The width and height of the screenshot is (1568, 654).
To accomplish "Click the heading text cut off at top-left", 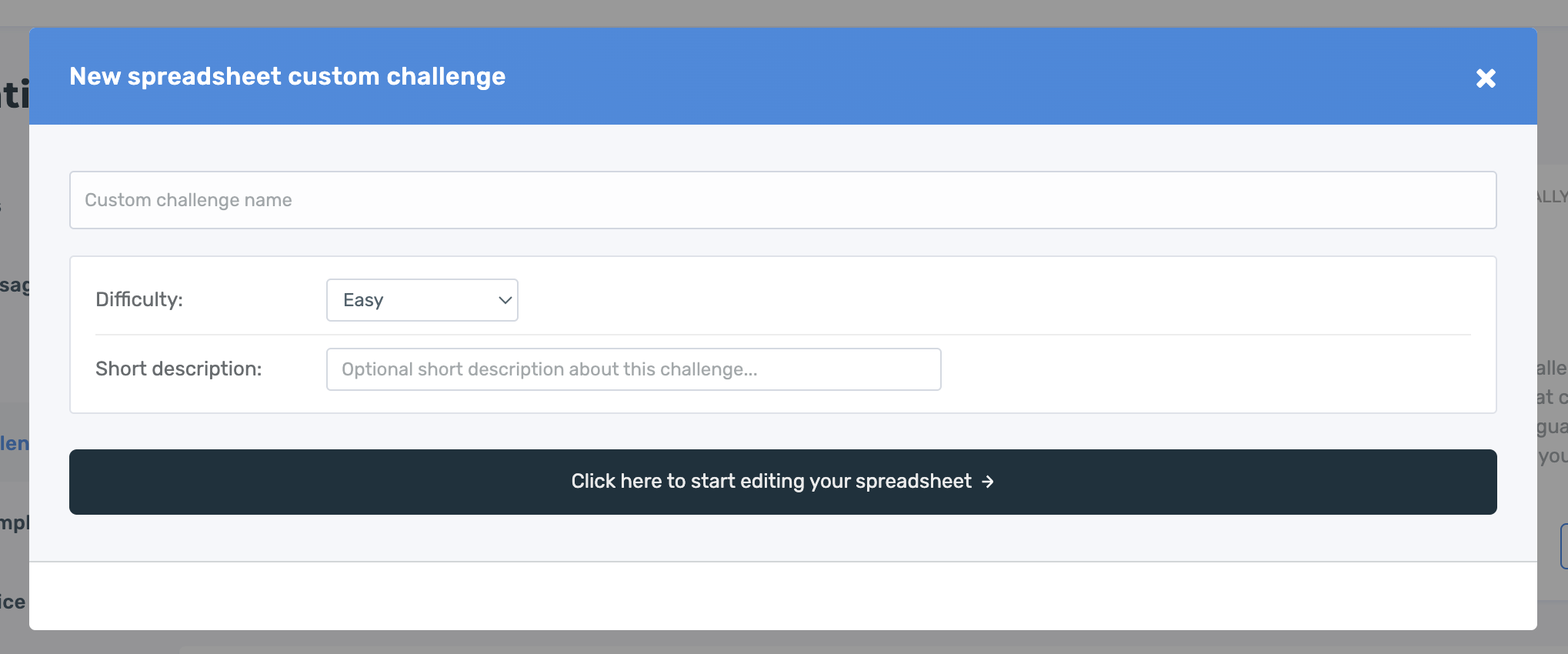I will point(14,95).
